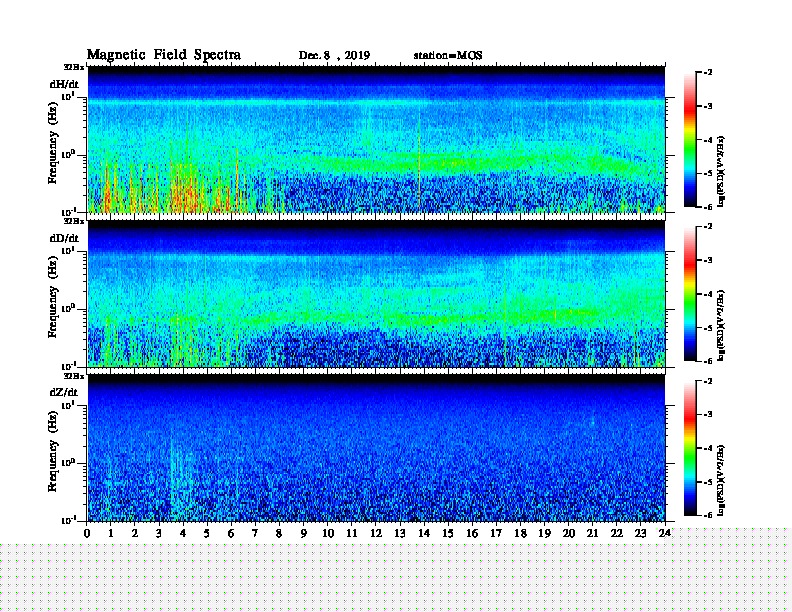This screenshot has height=612, width=792.
Task: Click the 'Dec. 8, 2019' date label
Action: [x=334, y=56]
